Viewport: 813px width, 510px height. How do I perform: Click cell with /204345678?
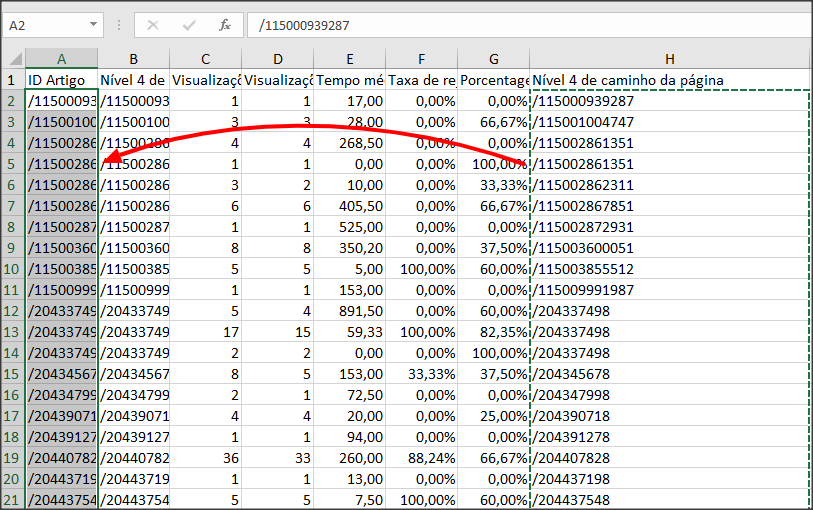click(x=670, y=374)
